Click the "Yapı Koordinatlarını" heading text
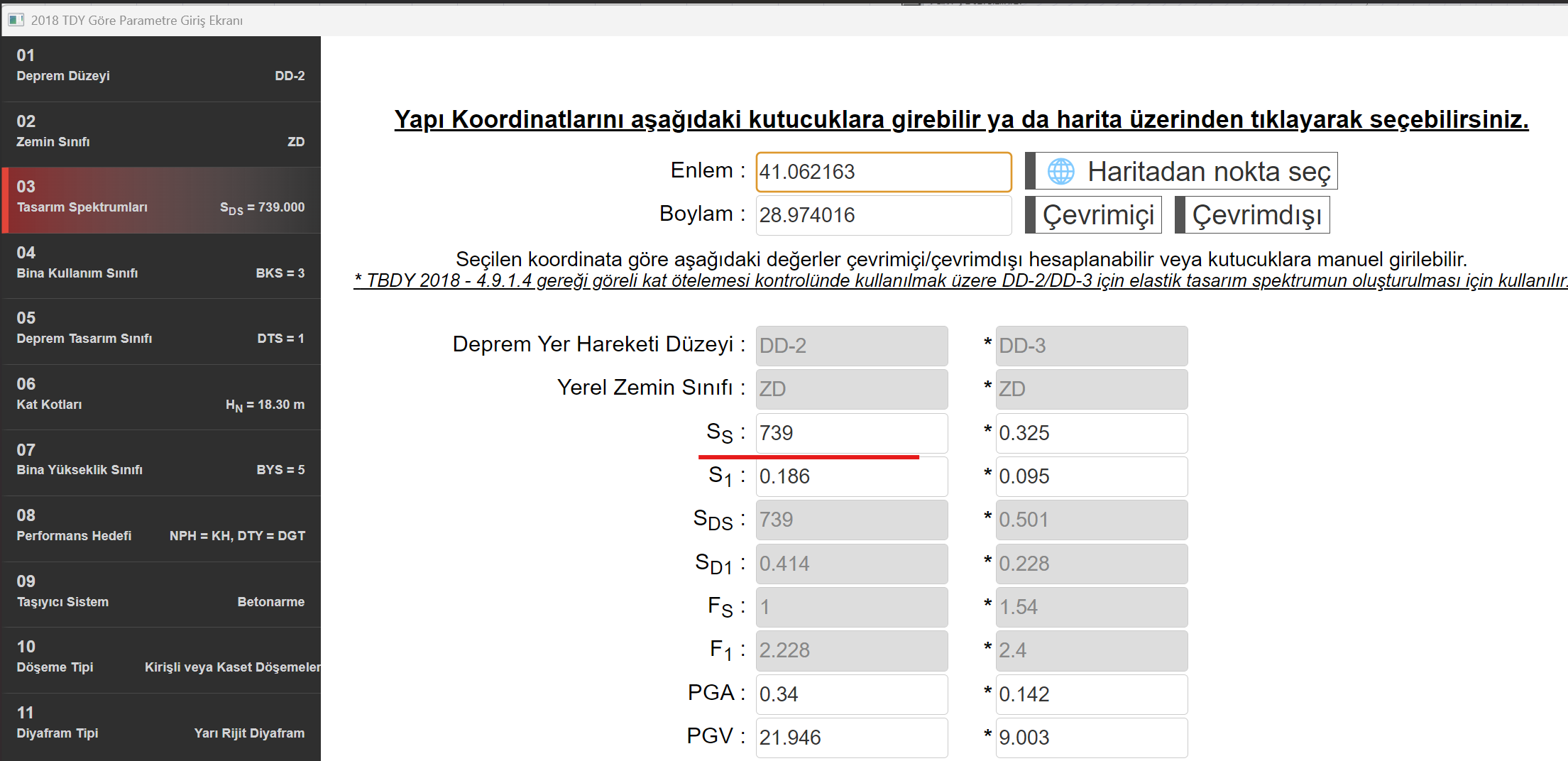 pyautogui.click(x=961, y=119)
